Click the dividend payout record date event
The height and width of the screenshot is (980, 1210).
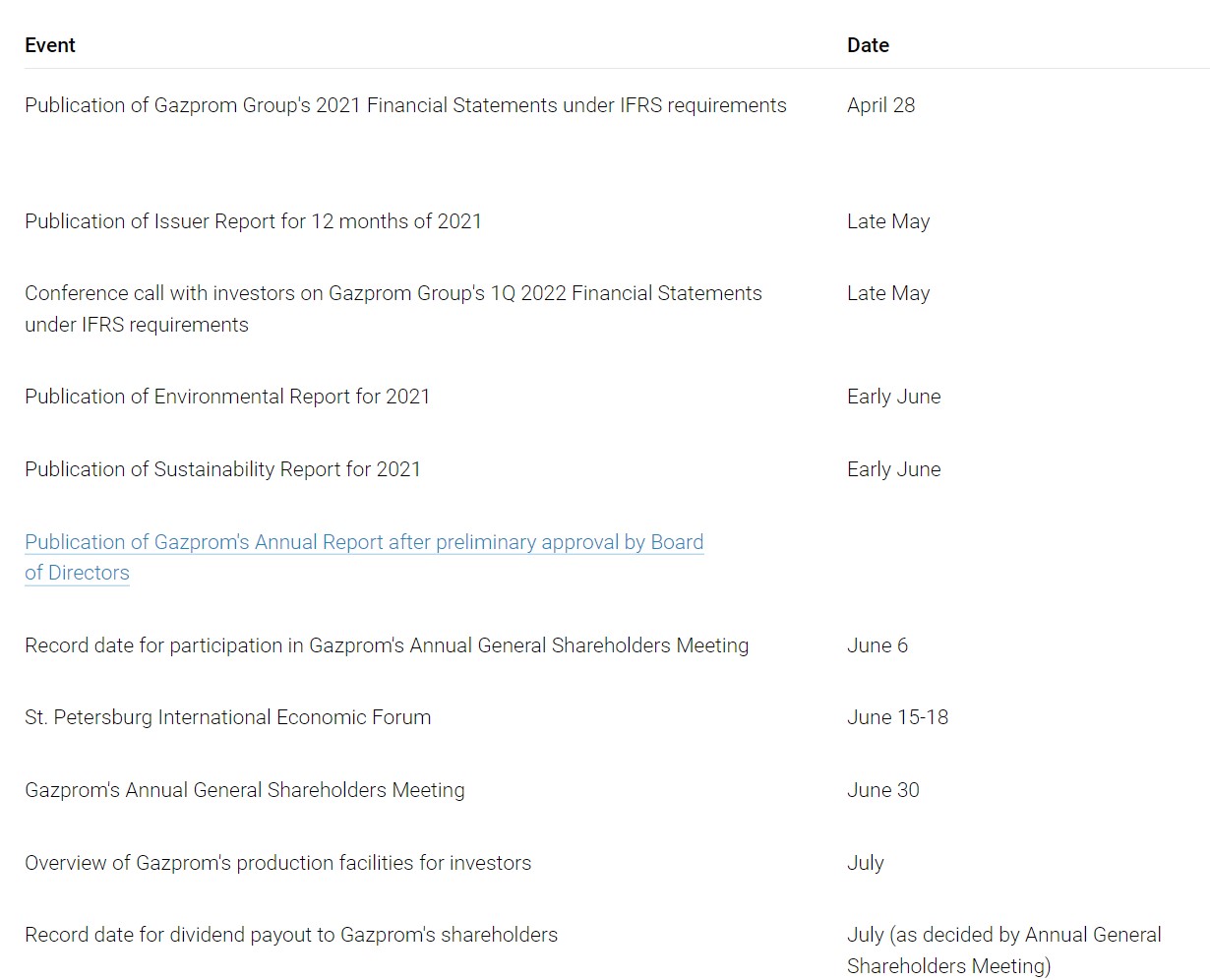[291, 935]
